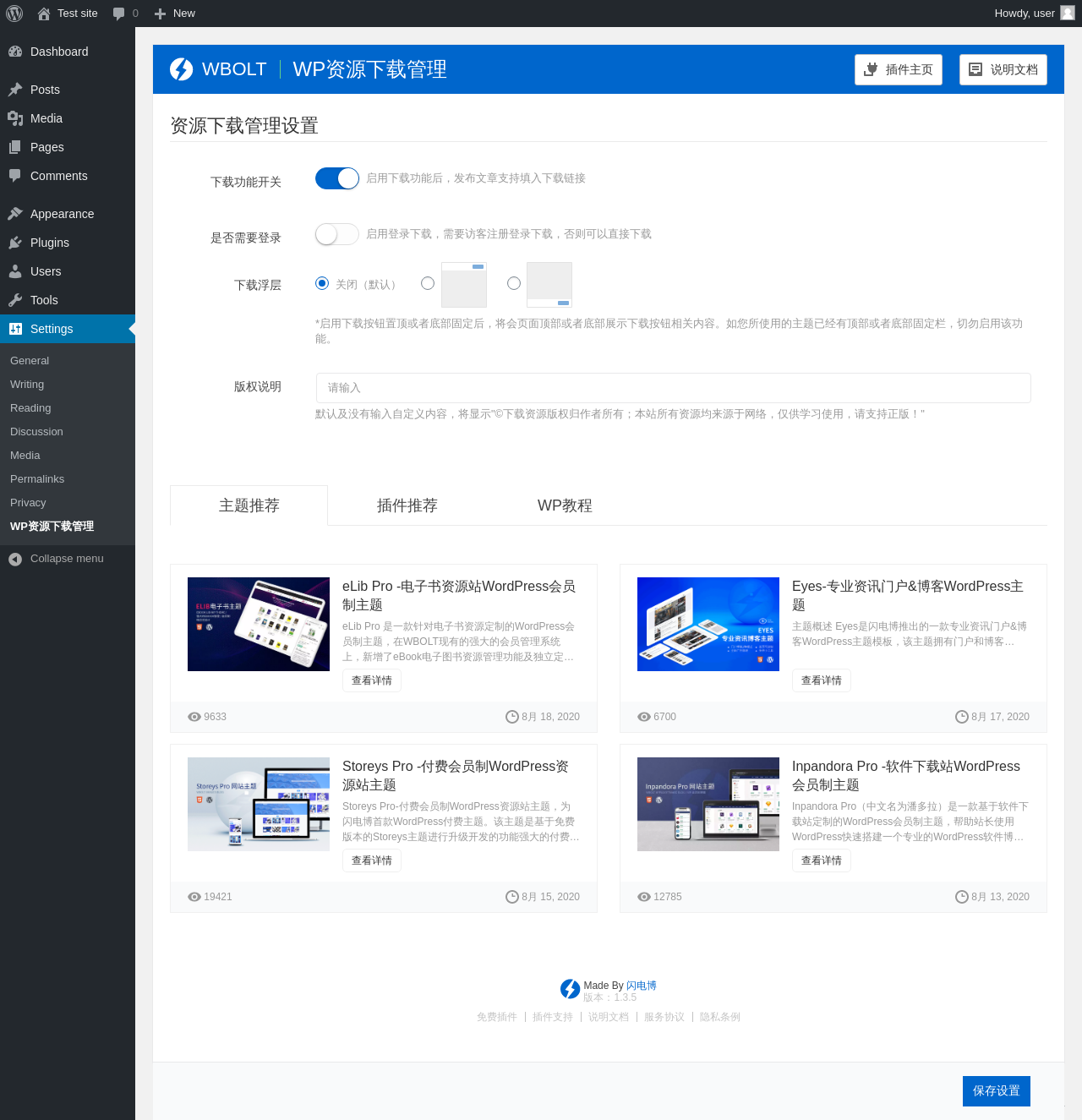This screenshot has height=1120, width=1082.
Task: Open the eLib Pro theme thumbnail
Action: [259, 624]
